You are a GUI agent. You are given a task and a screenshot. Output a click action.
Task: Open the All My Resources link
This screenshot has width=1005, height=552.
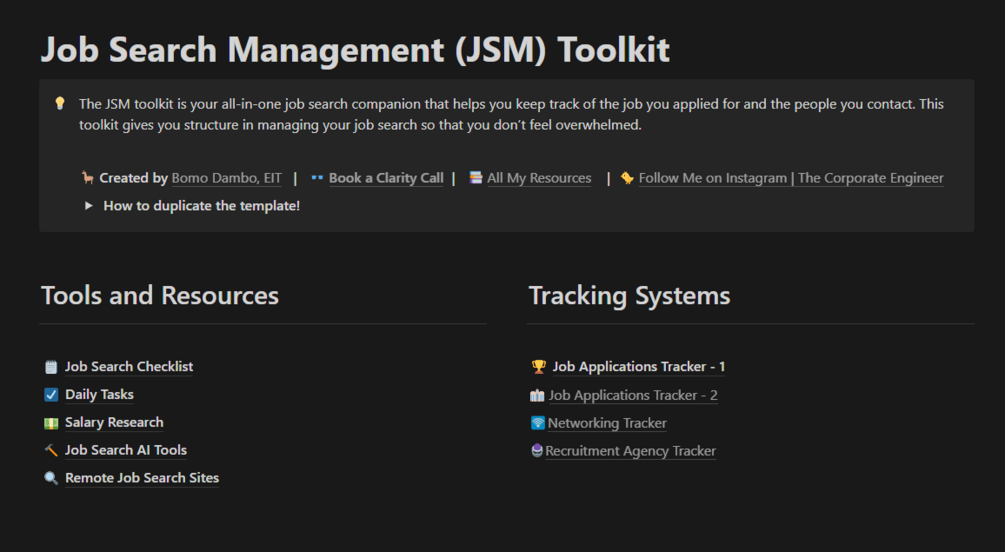coord(539,178)
